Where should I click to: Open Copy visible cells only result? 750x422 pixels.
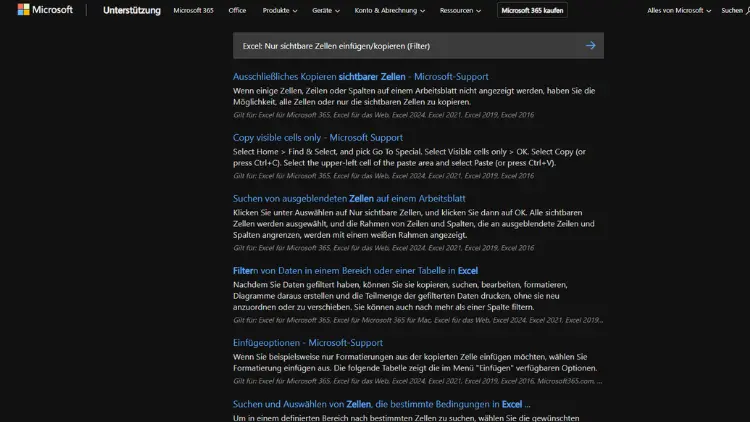click(x=318, y=137)
